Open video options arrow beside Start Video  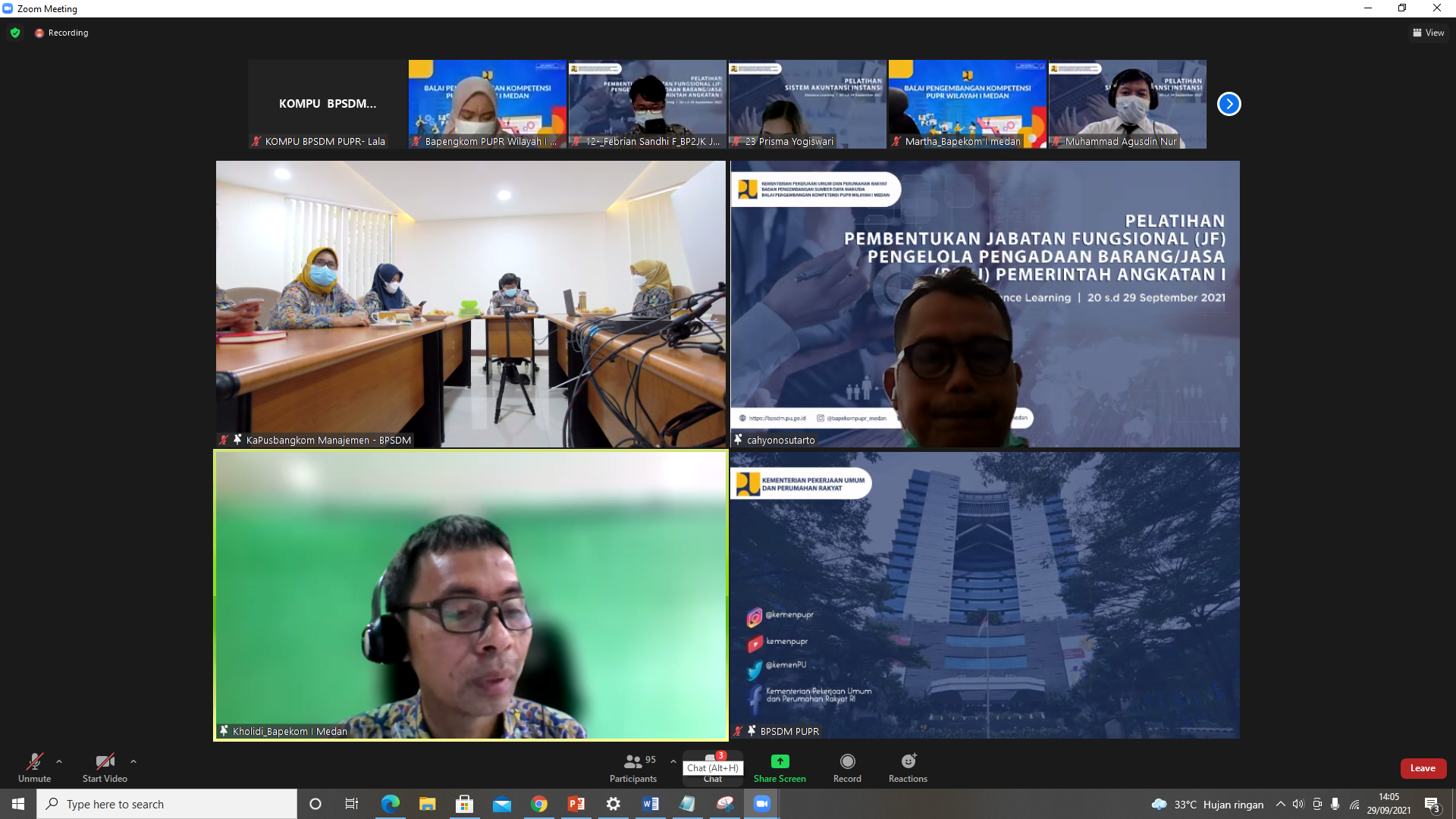point(133,761)
